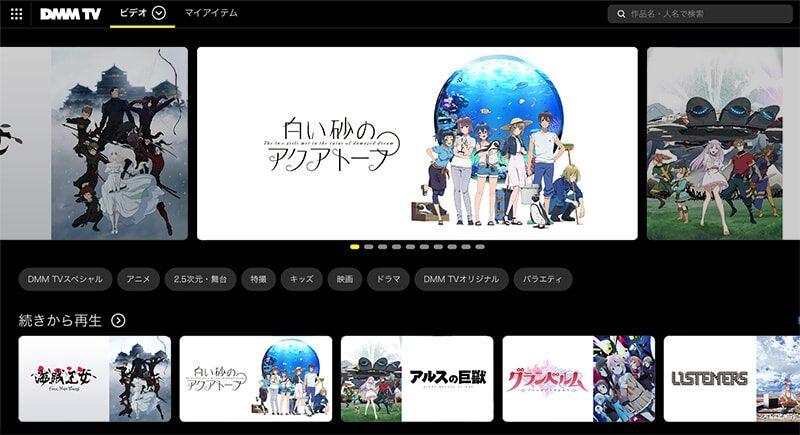
Task: Open the 続きから再生 arrow icon
Action: 118,320
